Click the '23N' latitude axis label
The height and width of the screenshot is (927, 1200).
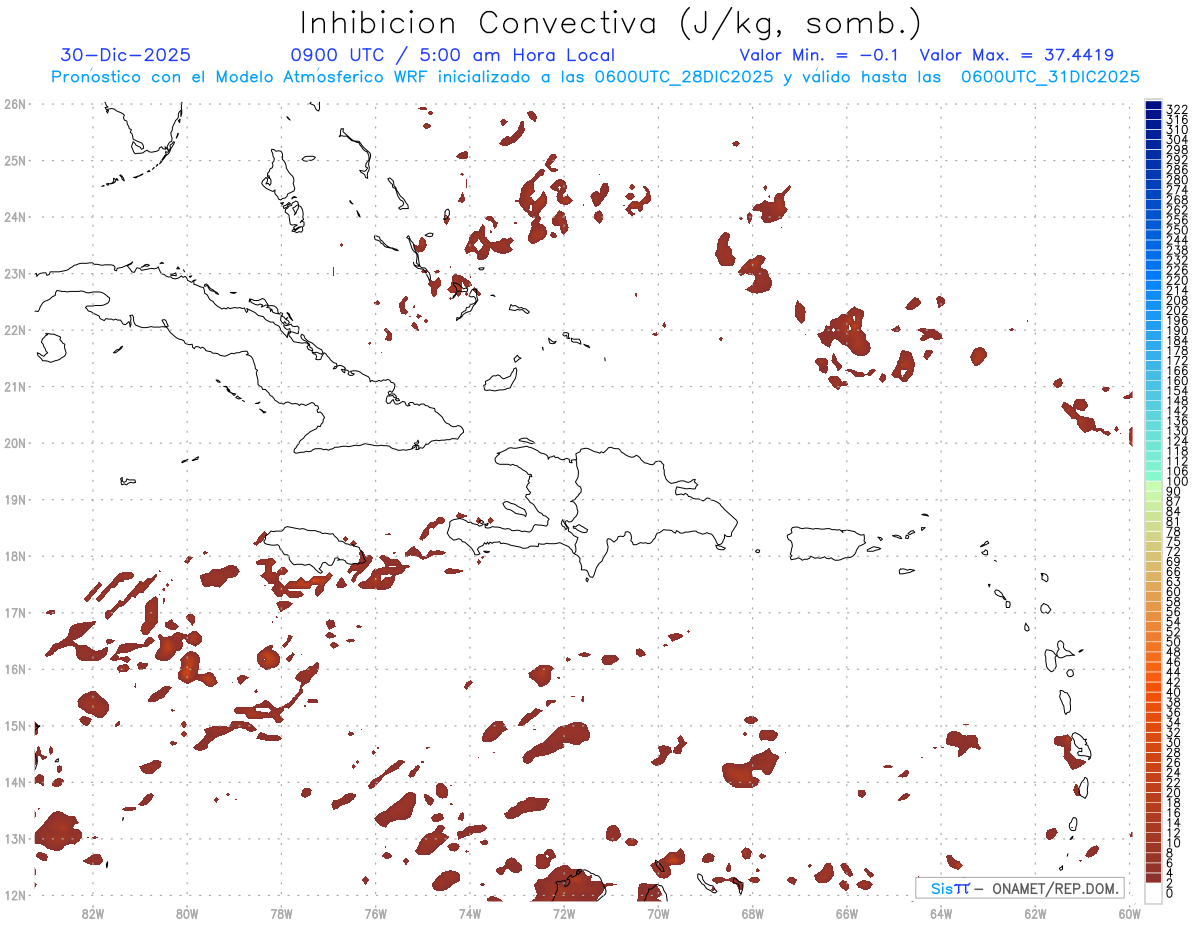click(x=15, y=273)
